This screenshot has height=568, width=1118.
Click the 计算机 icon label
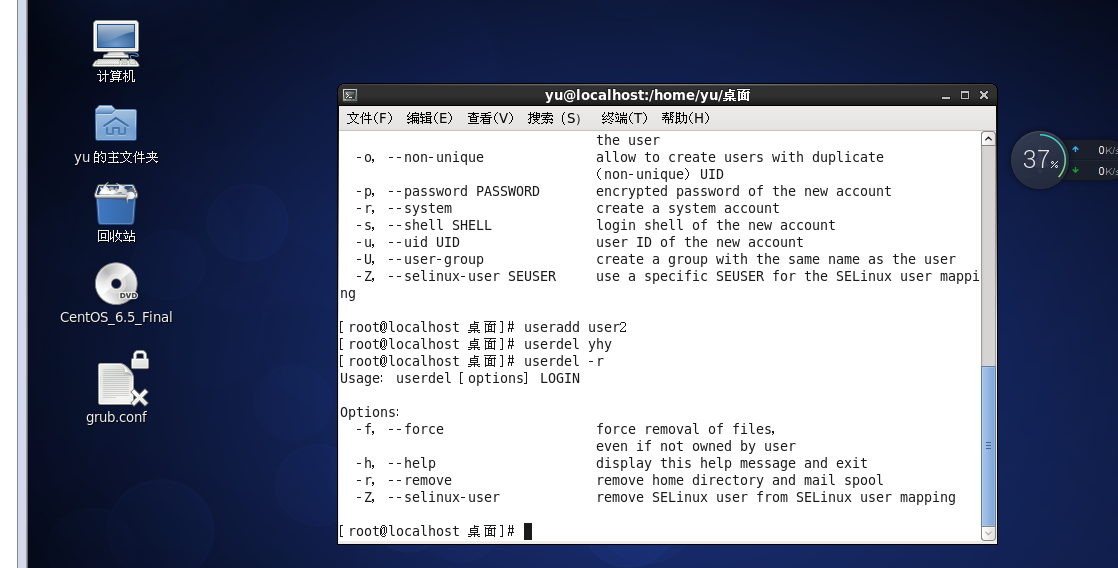(x=116, y=76)
